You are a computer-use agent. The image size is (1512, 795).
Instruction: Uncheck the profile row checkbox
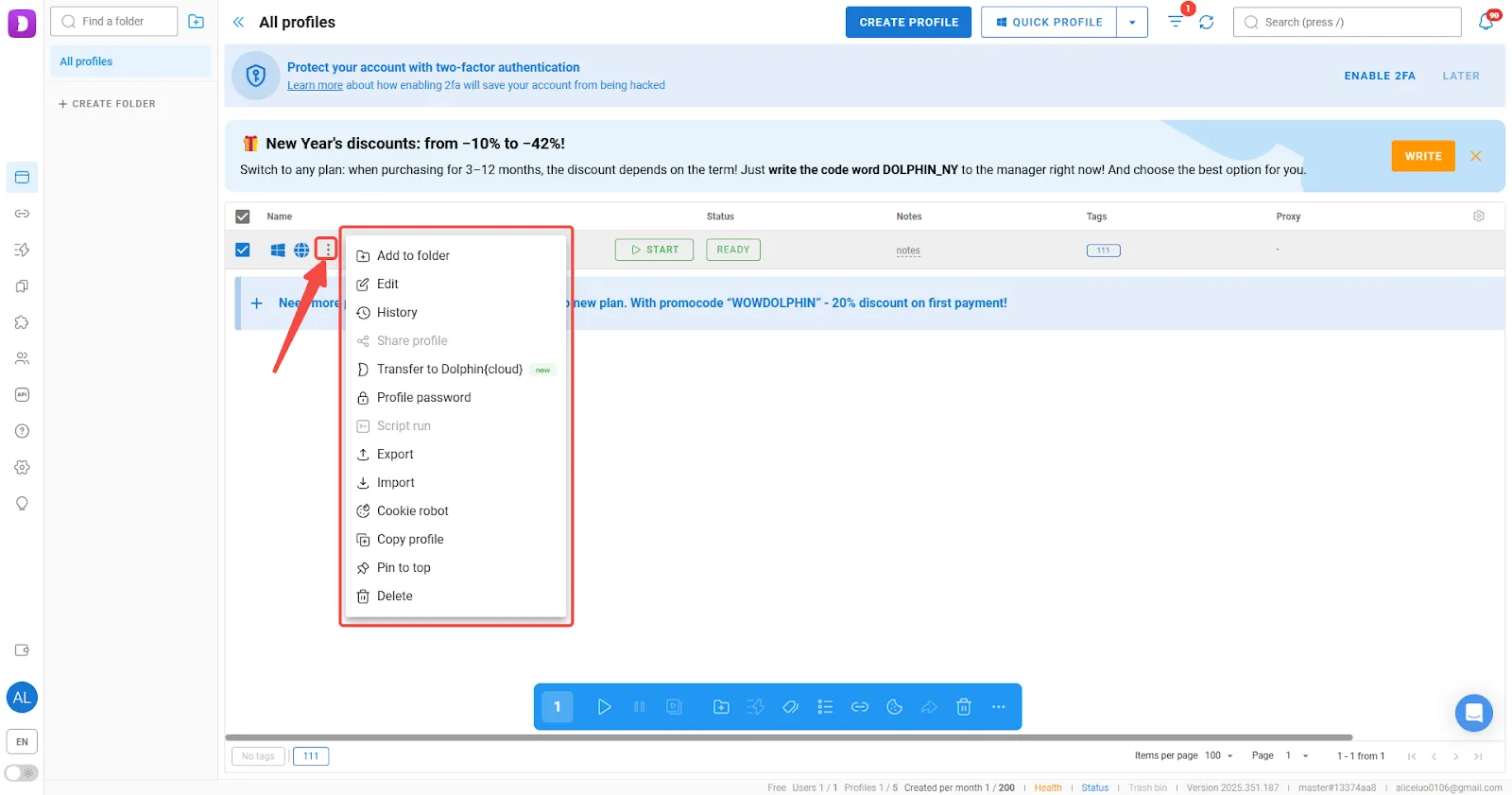click(x=243, y=250)
